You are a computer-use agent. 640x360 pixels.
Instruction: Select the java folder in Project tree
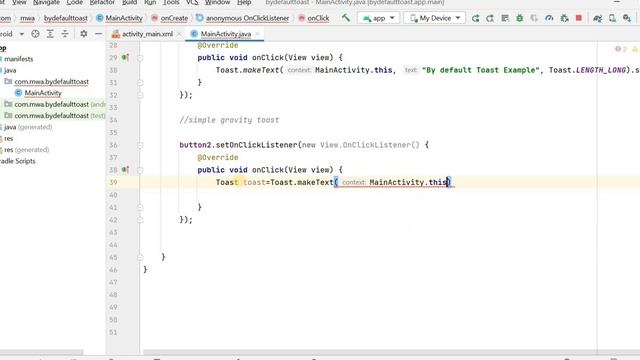[10, 70]
